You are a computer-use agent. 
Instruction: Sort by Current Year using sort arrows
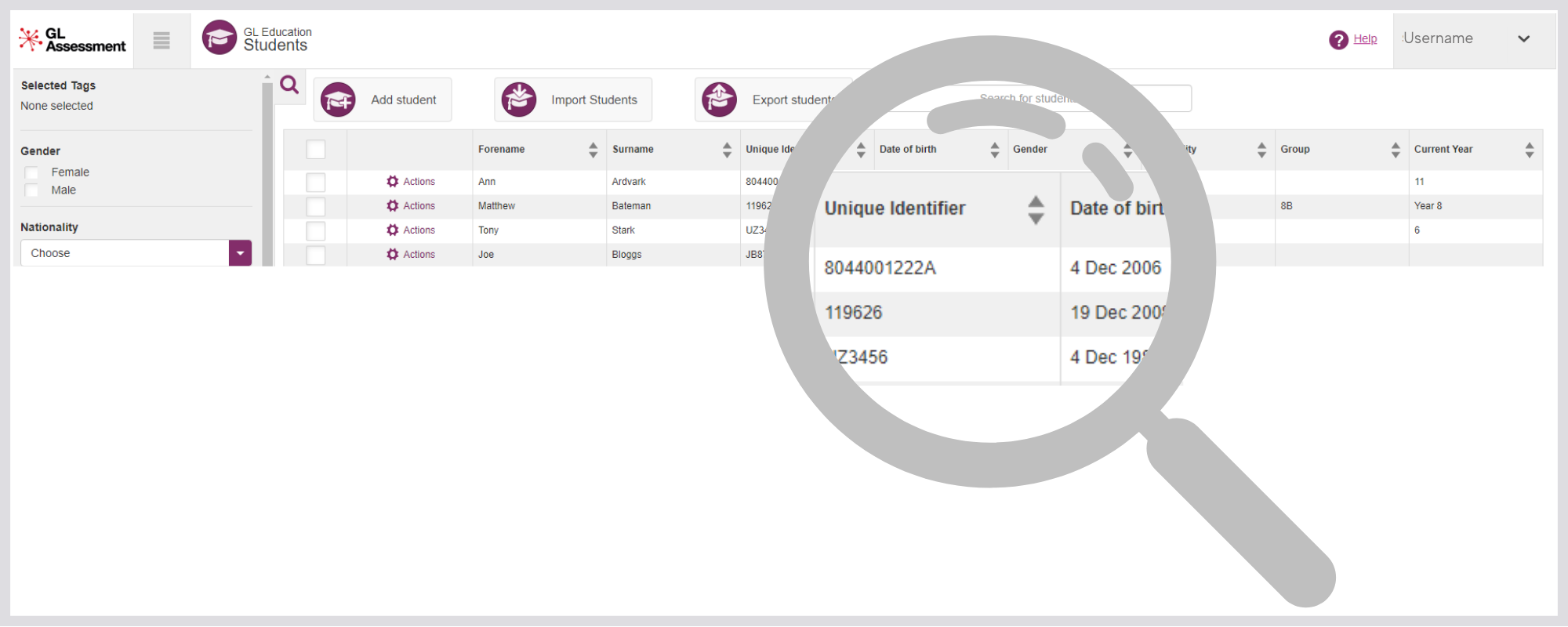pos(1530,150)
